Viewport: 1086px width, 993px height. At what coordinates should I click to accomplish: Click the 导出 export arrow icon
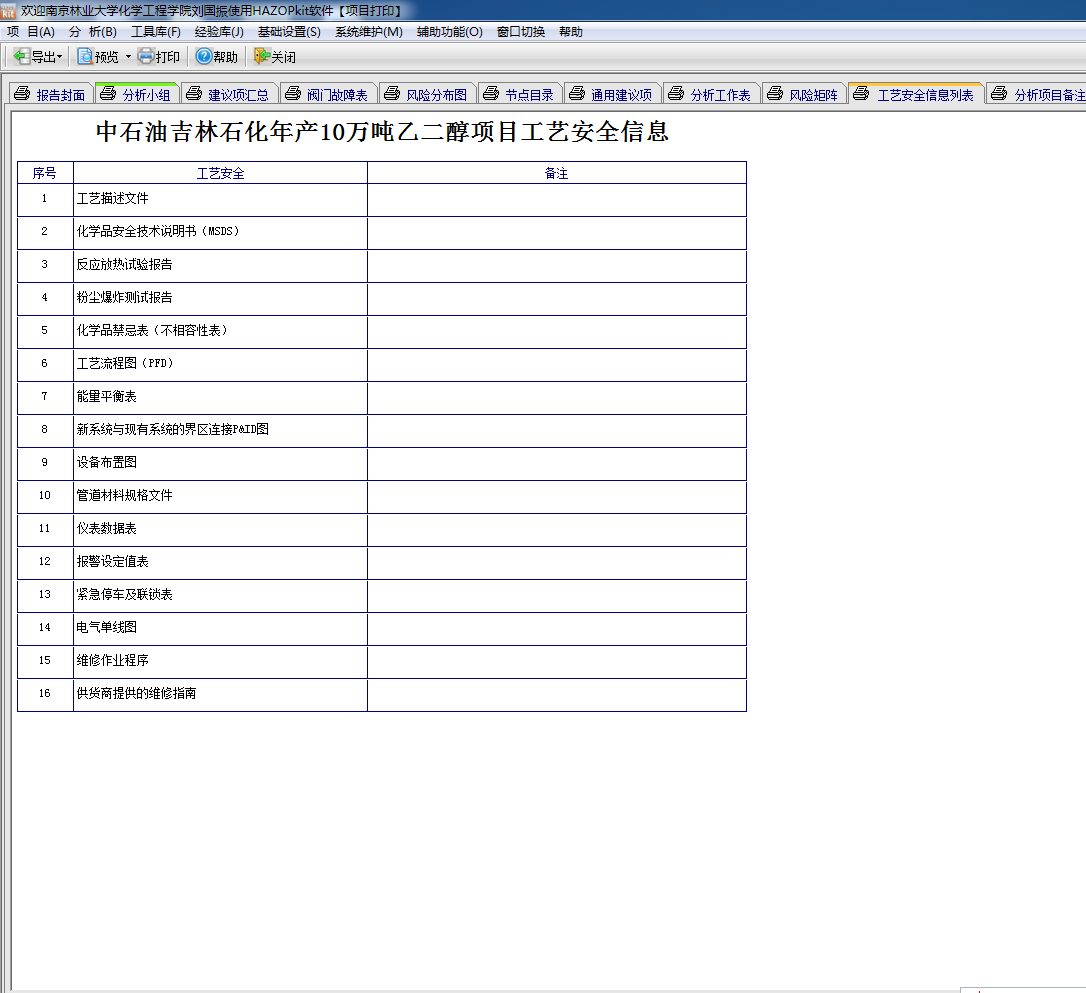pyautogui.click(x=21, y=56)
